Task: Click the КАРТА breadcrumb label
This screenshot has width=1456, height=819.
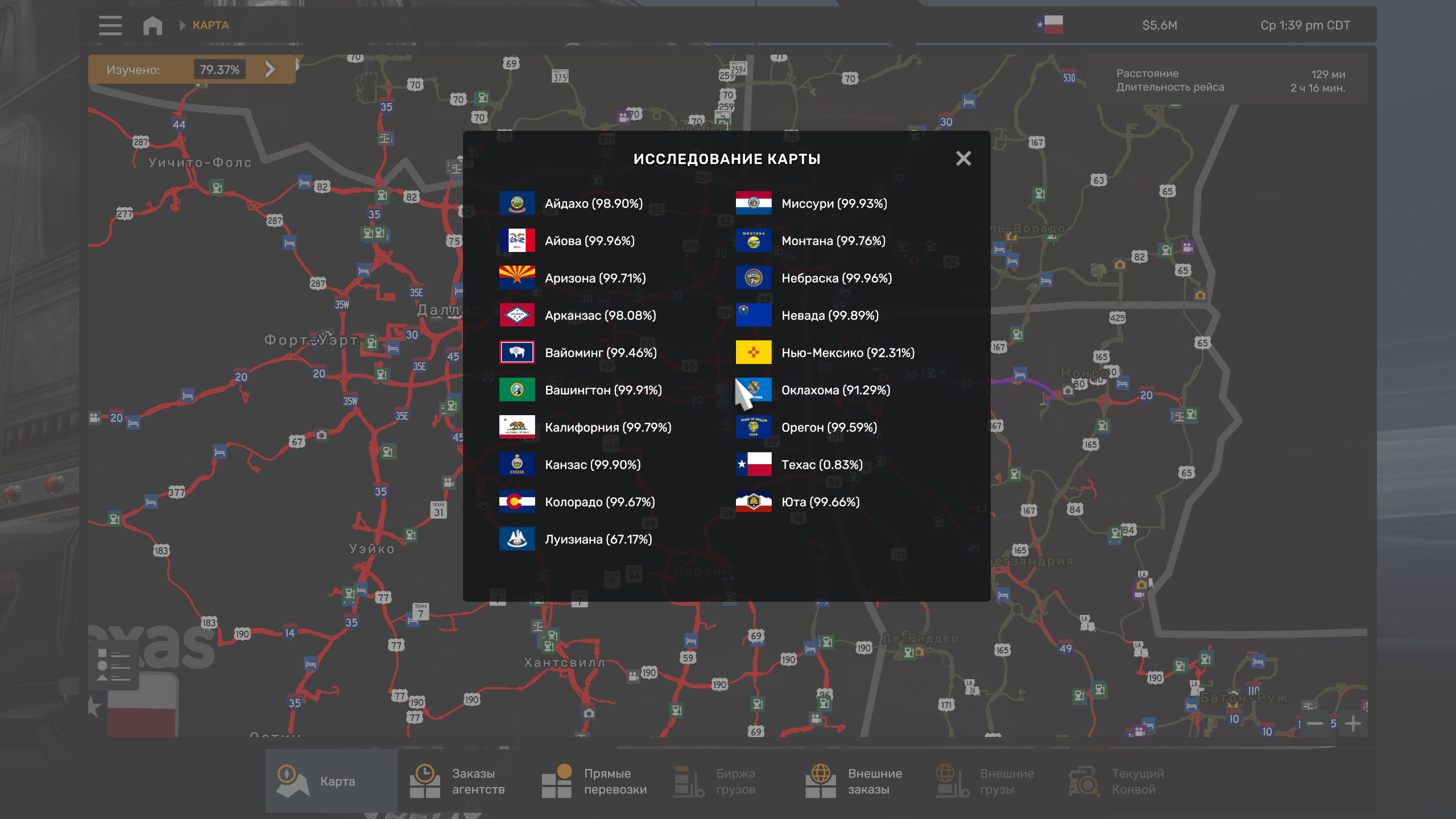Action: point(210,25)
